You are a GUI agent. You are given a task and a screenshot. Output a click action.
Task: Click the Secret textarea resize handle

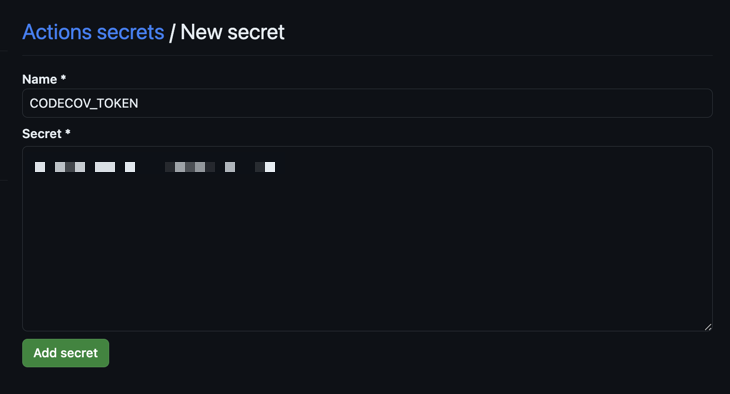pos(708,327)
